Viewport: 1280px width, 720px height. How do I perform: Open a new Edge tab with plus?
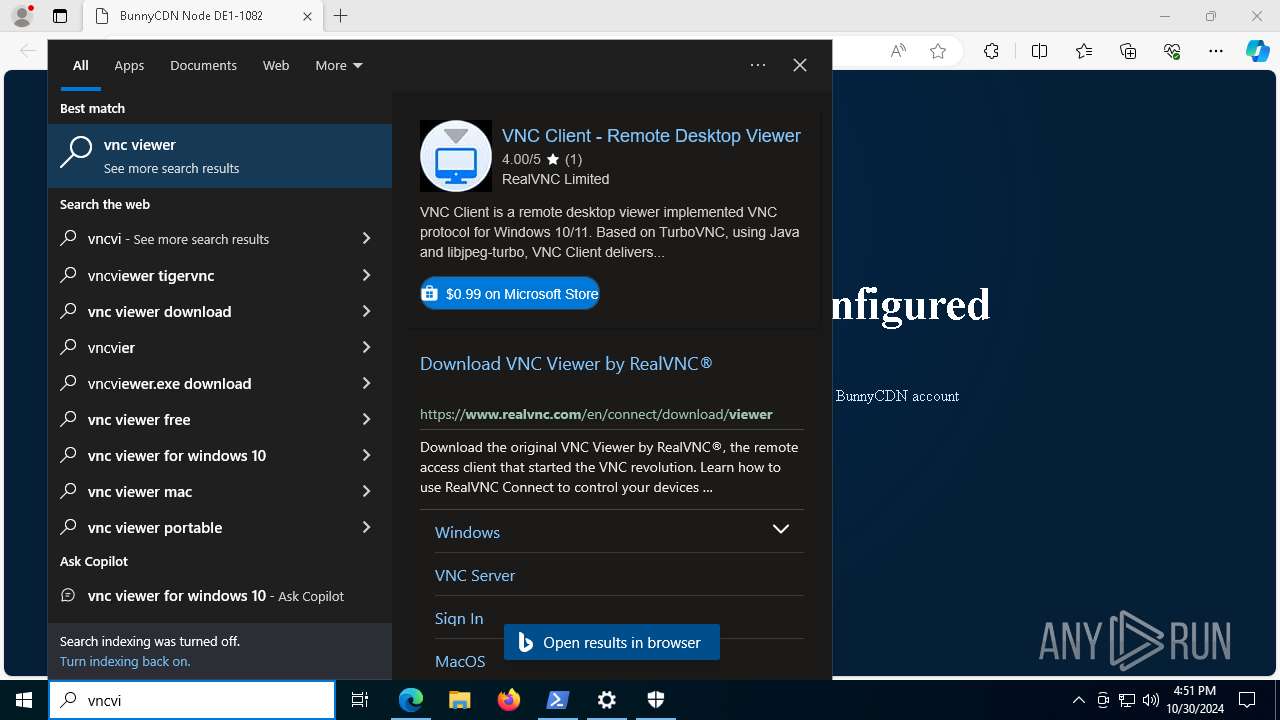[x=341, y=16]
